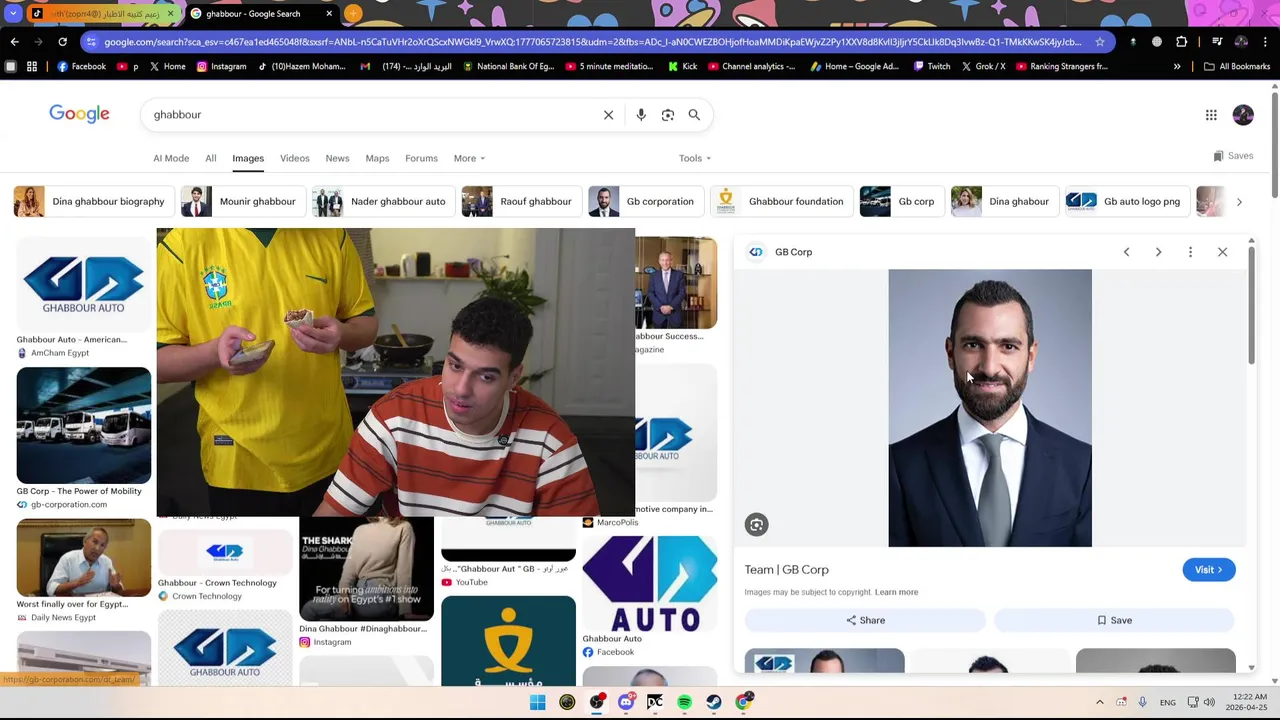The height and width of the screenshot is (720, 1280).
Task: Switch to AI Mode tab
Action: point(171,158)
